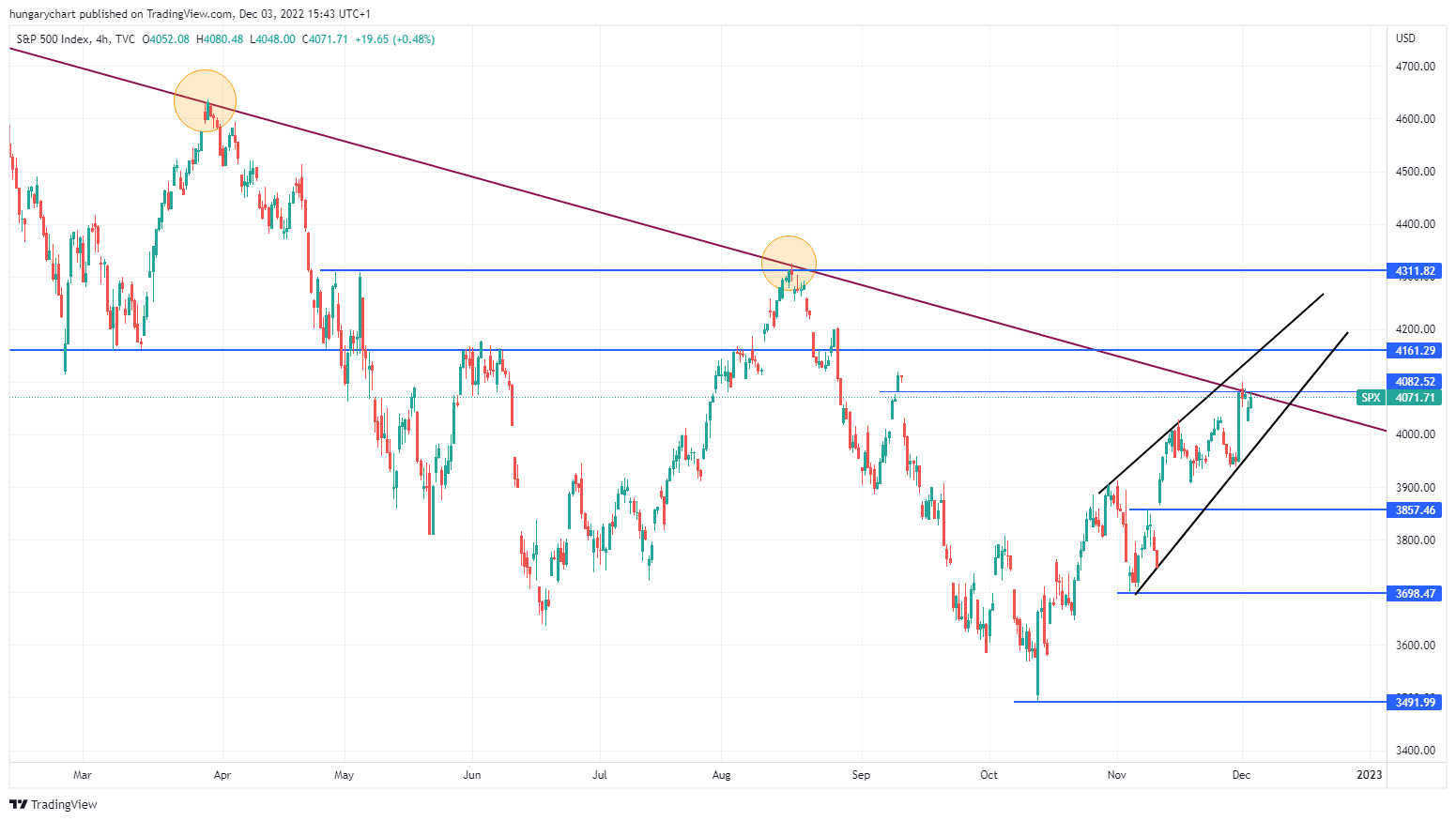
Task: Click the 3491.99 low price label
Action: [1415, 703]
